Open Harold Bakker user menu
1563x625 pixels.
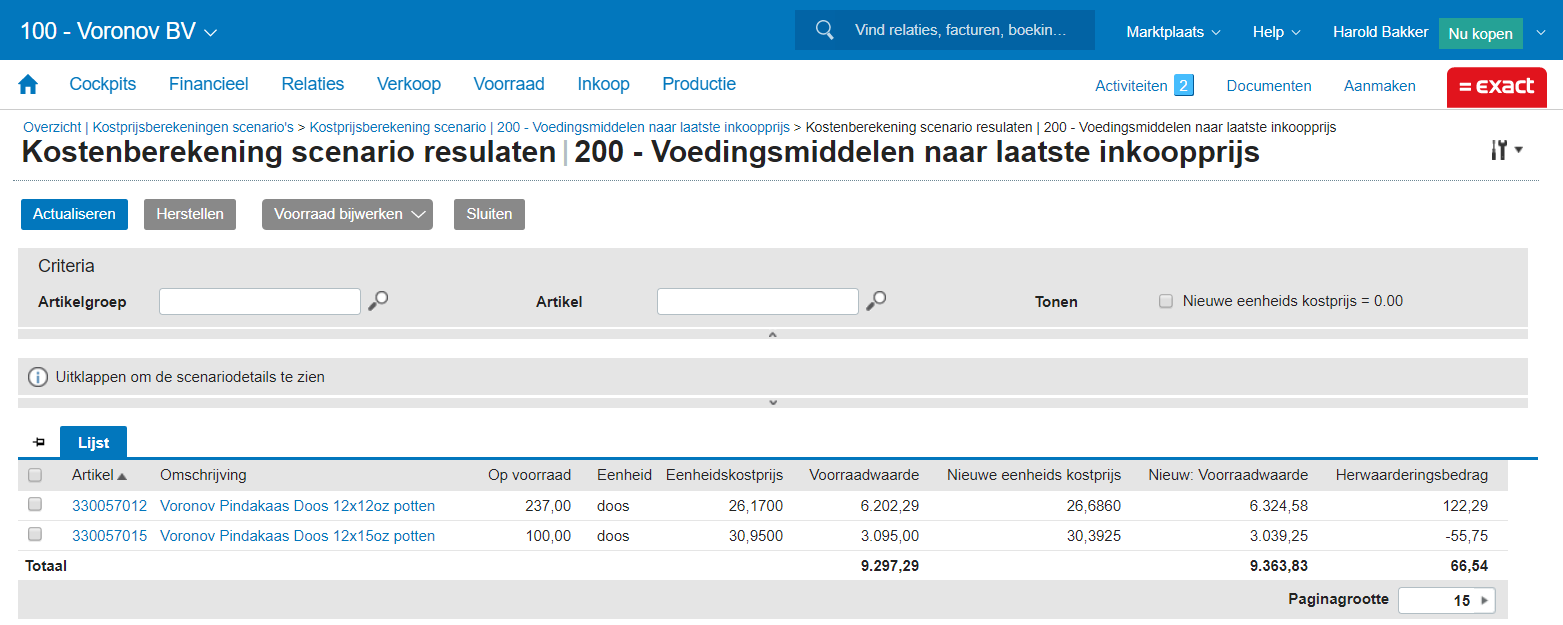[x=1380, y=32]
